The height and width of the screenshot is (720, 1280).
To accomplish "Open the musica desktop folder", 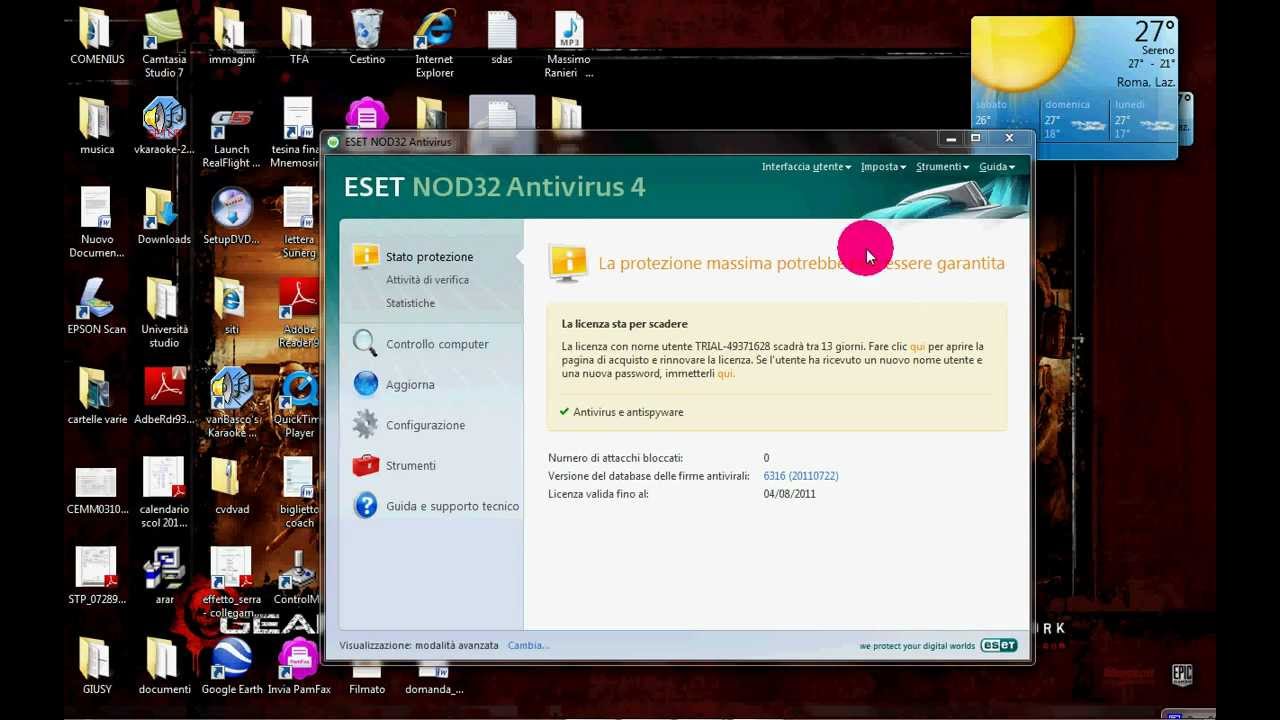I will tap(97, 127).
